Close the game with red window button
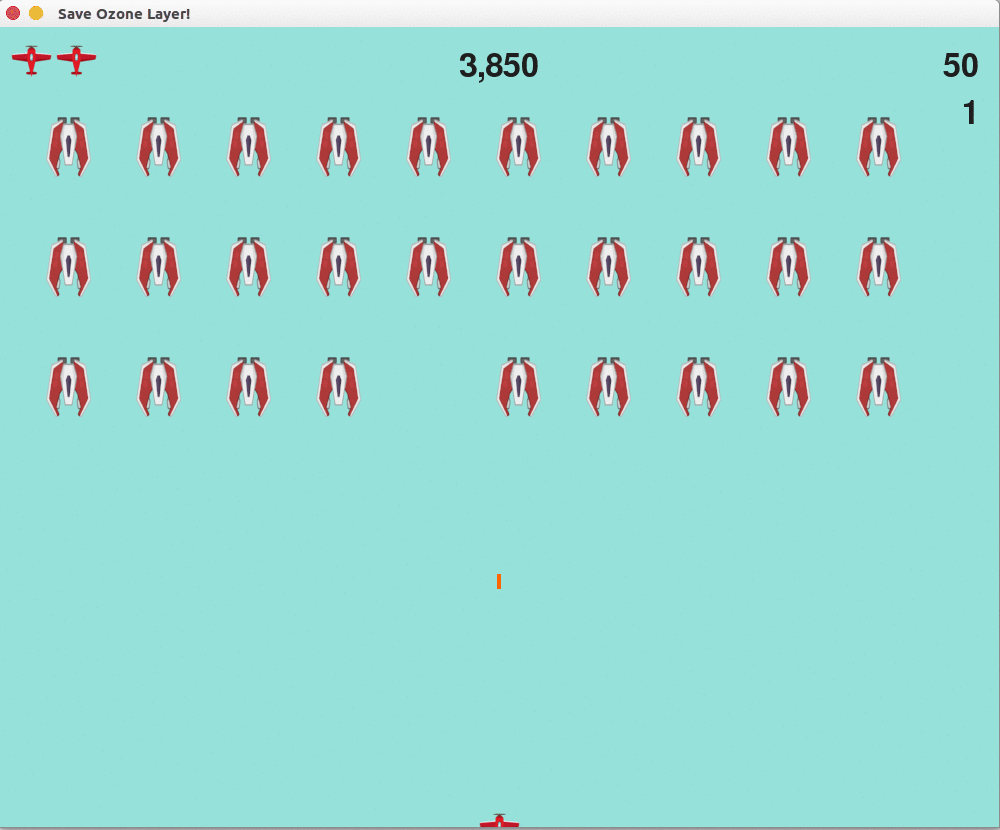1000x830 pixels. point(13,13)
